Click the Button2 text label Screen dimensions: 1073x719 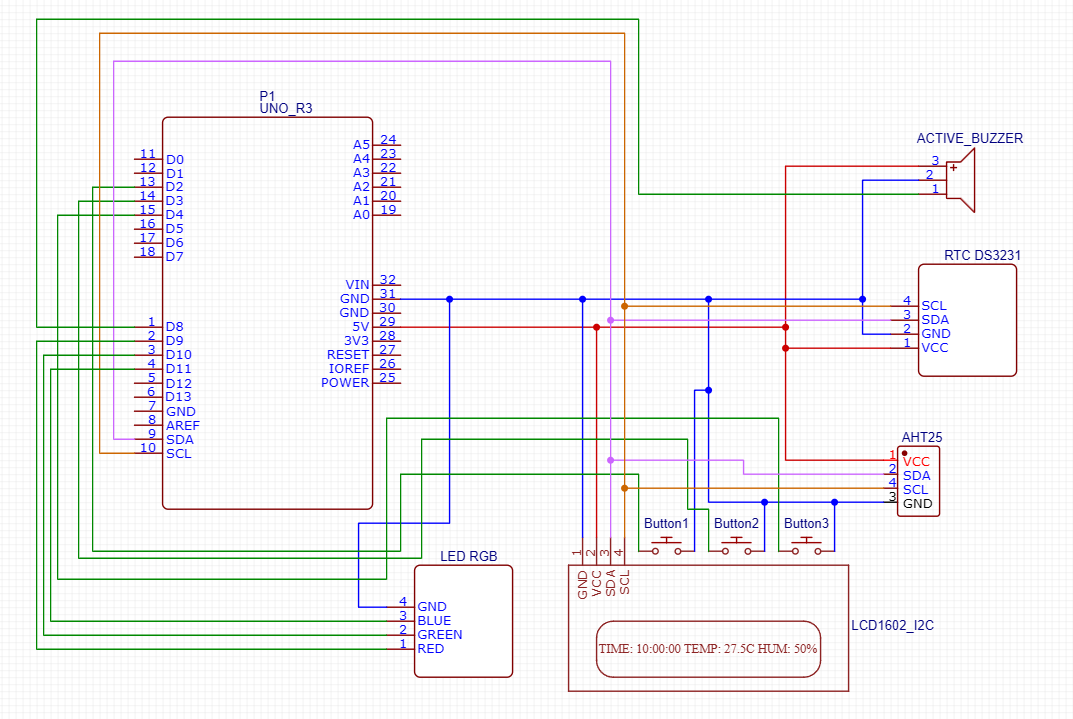click(x=736, y=523)
